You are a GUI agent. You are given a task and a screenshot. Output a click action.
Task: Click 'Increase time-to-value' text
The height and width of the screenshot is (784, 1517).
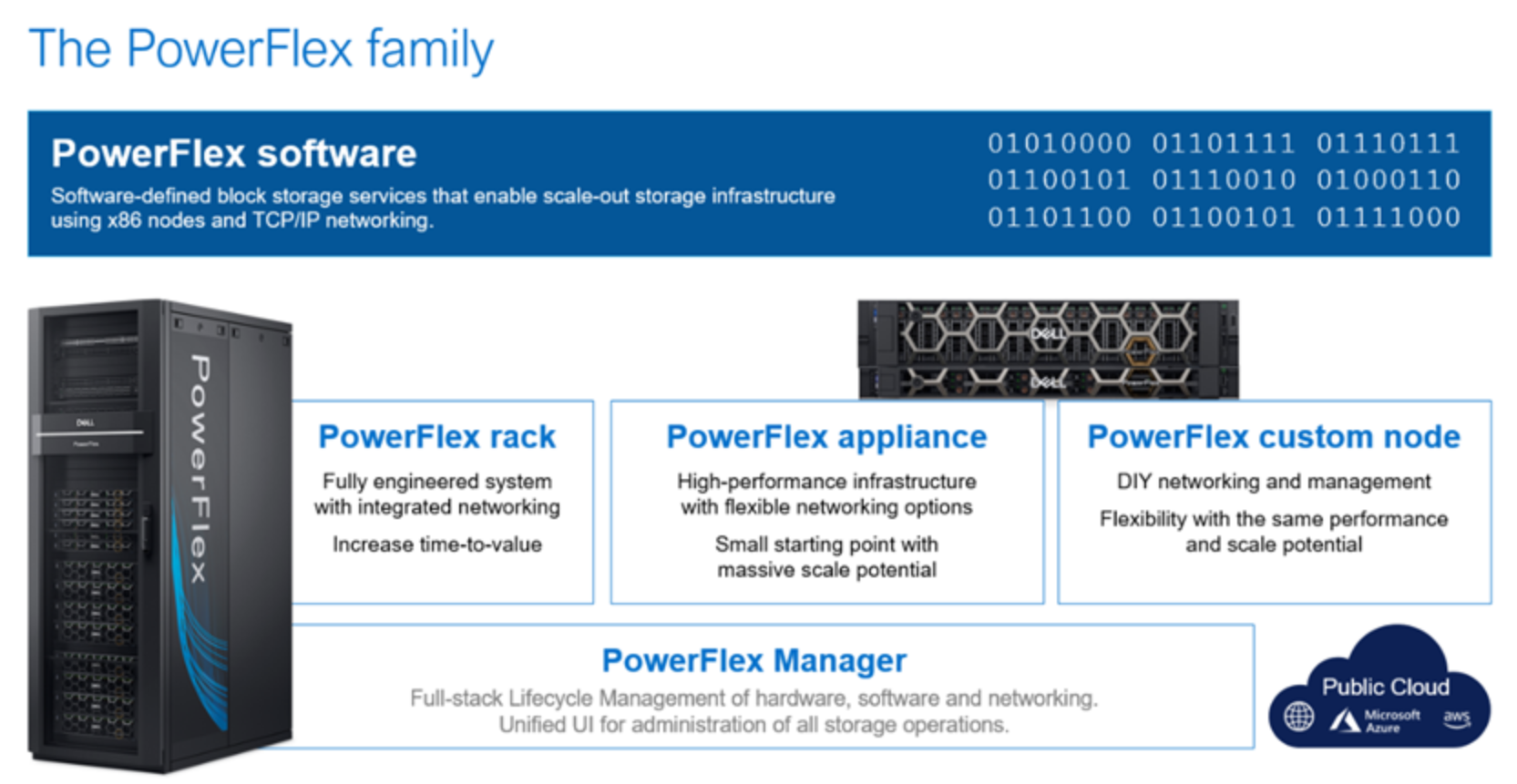[437, 545]
